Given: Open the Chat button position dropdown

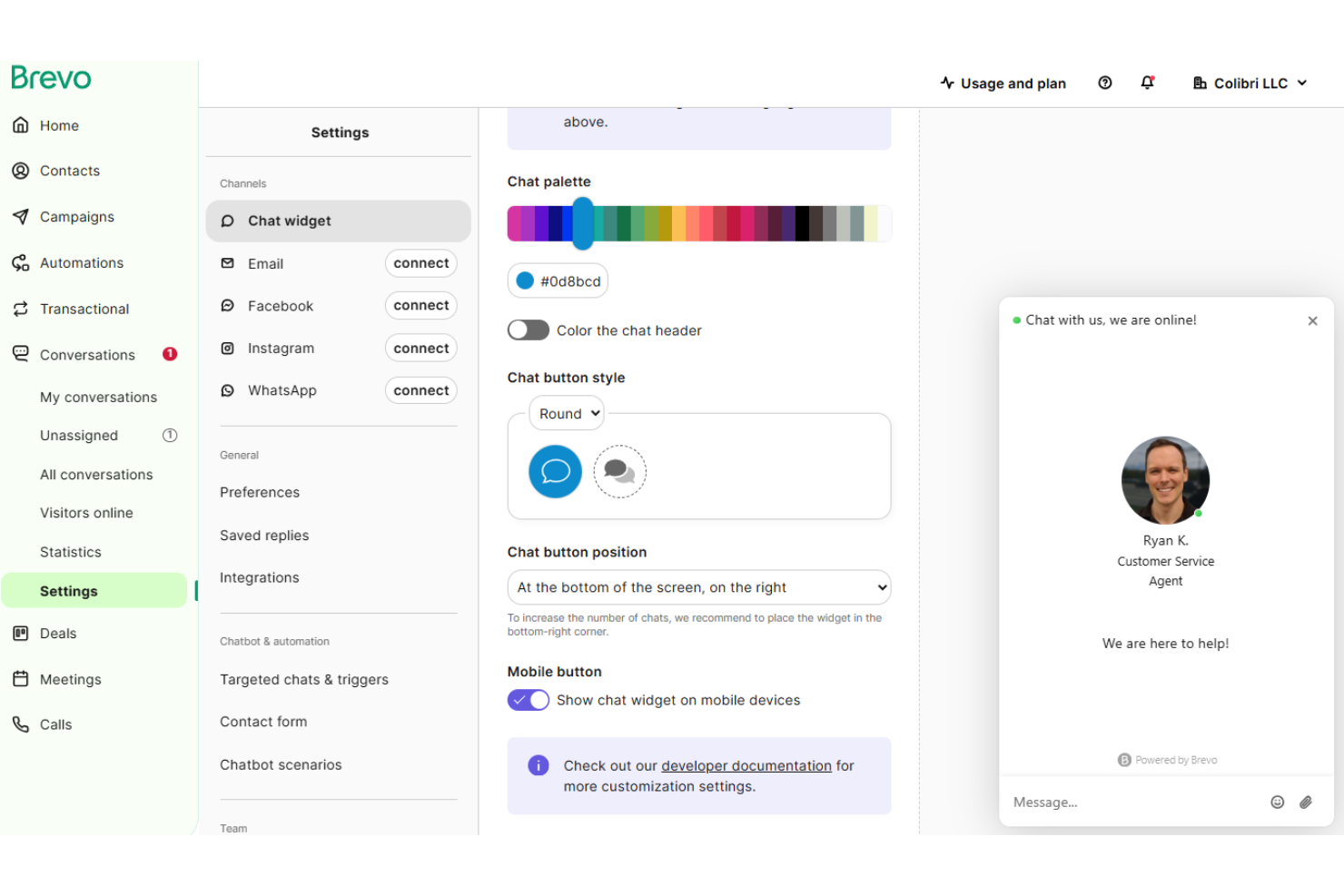Looking at the screenshot, I should 698,587.
